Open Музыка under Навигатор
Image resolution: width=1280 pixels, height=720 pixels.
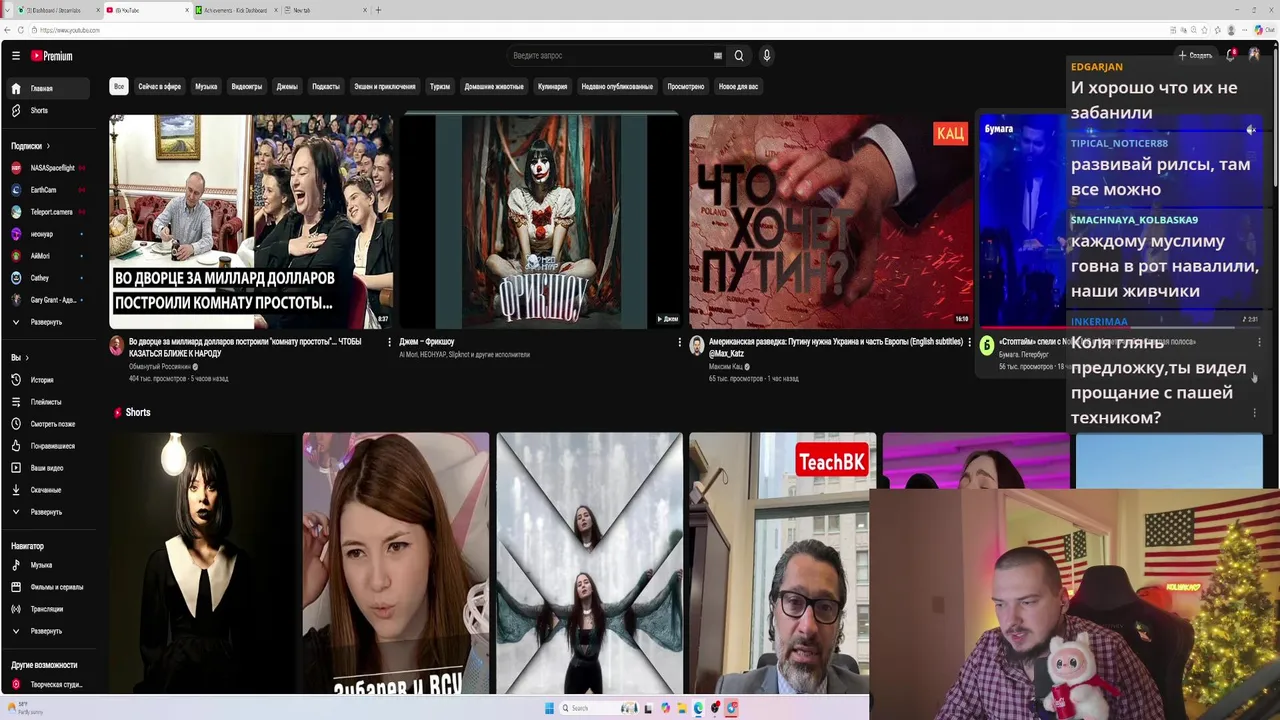[46, 565]
